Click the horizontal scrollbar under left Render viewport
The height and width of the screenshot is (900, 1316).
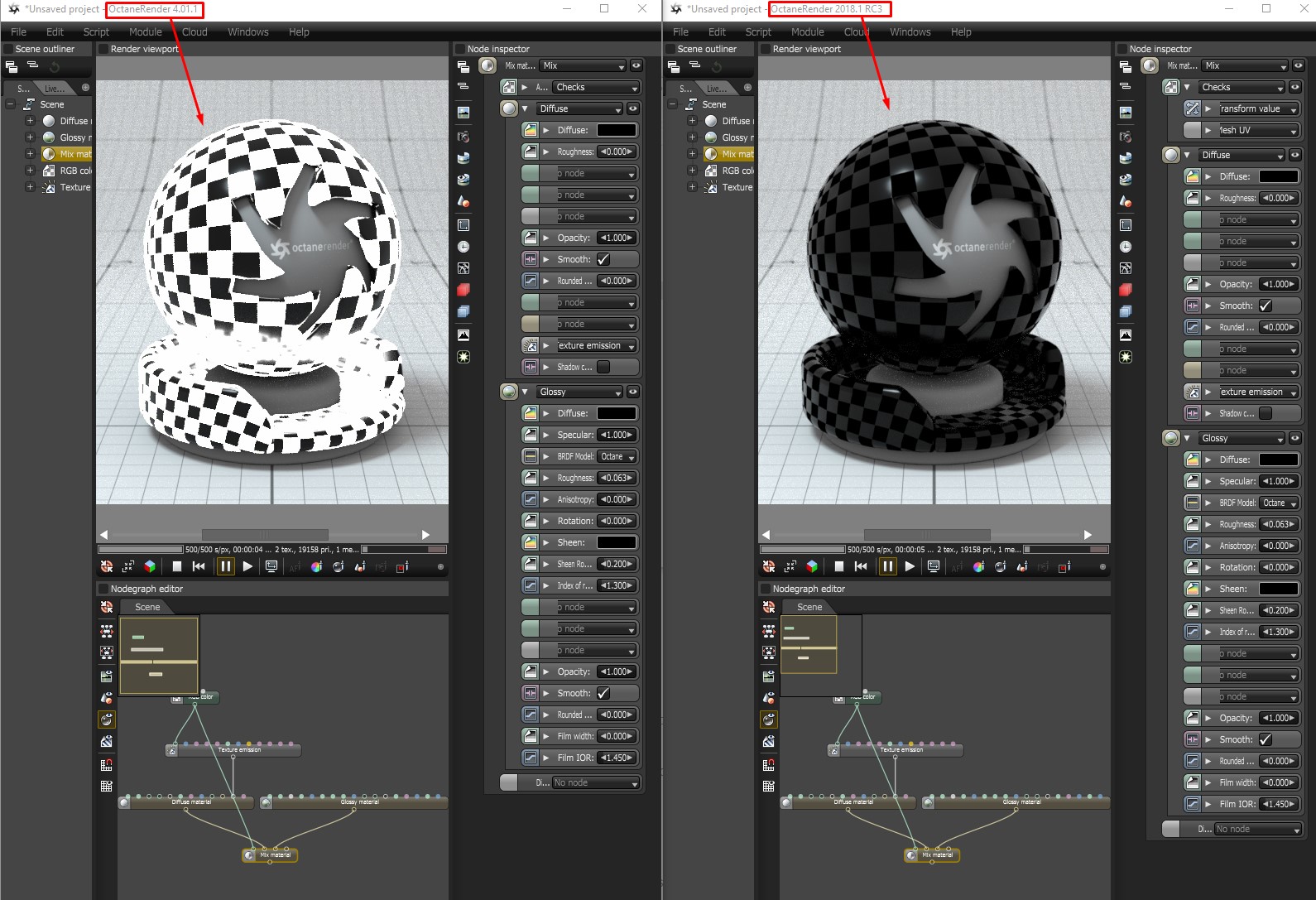265,535
